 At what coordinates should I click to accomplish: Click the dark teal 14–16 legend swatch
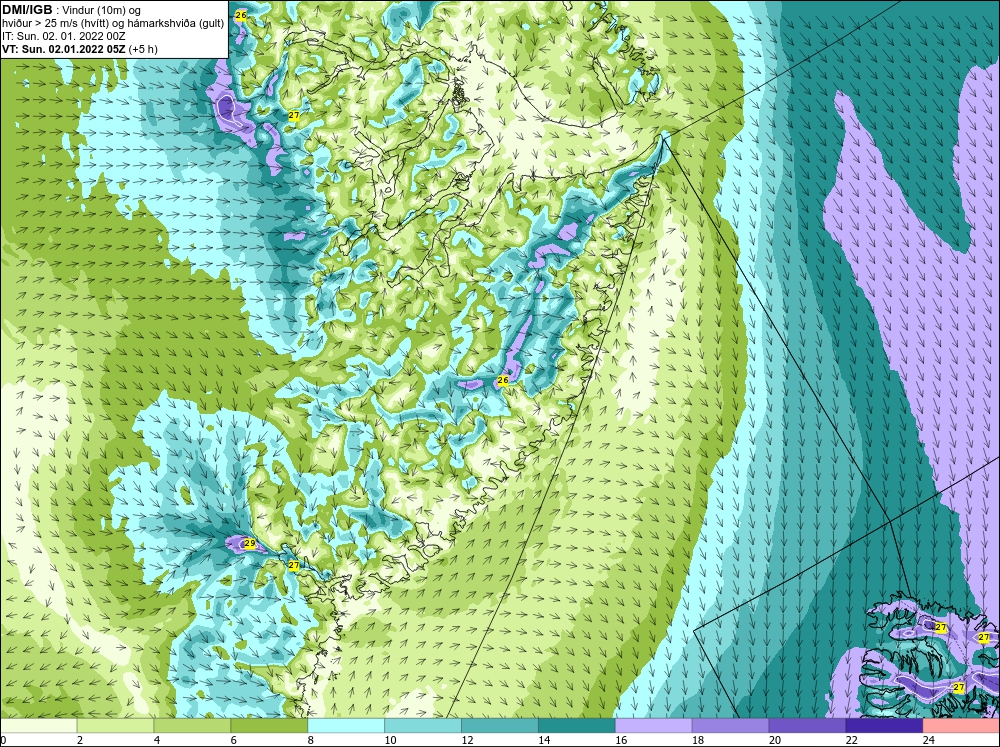(x=577, y=725)
